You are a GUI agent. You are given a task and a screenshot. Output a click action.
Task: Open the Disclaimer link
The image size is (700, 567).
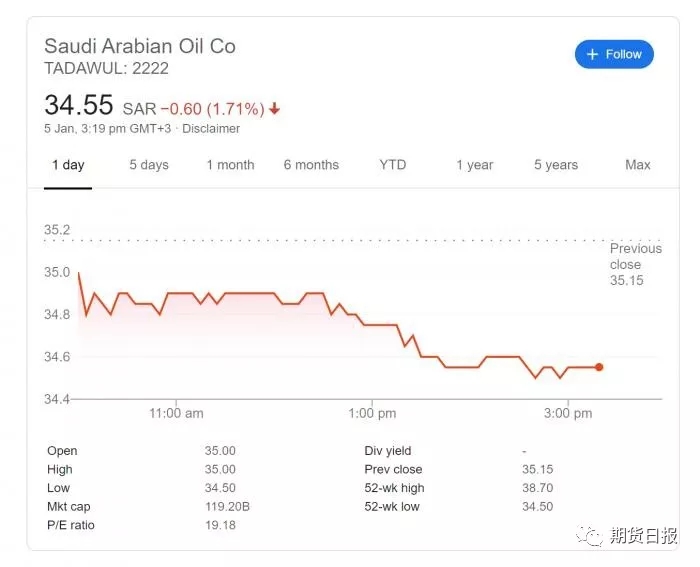[211, 129]
